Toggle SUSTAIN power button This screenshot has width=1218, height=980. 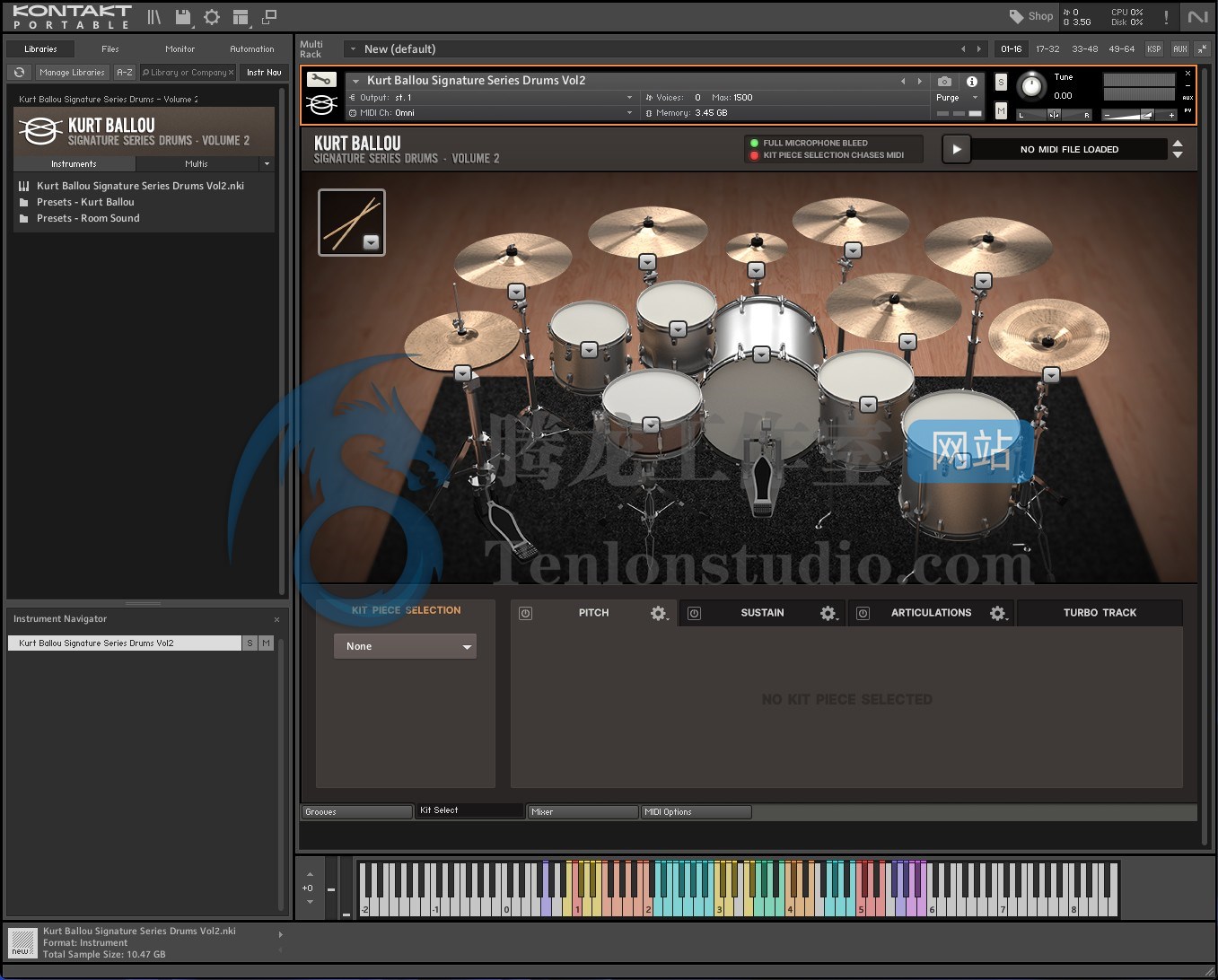click(694, 613)
